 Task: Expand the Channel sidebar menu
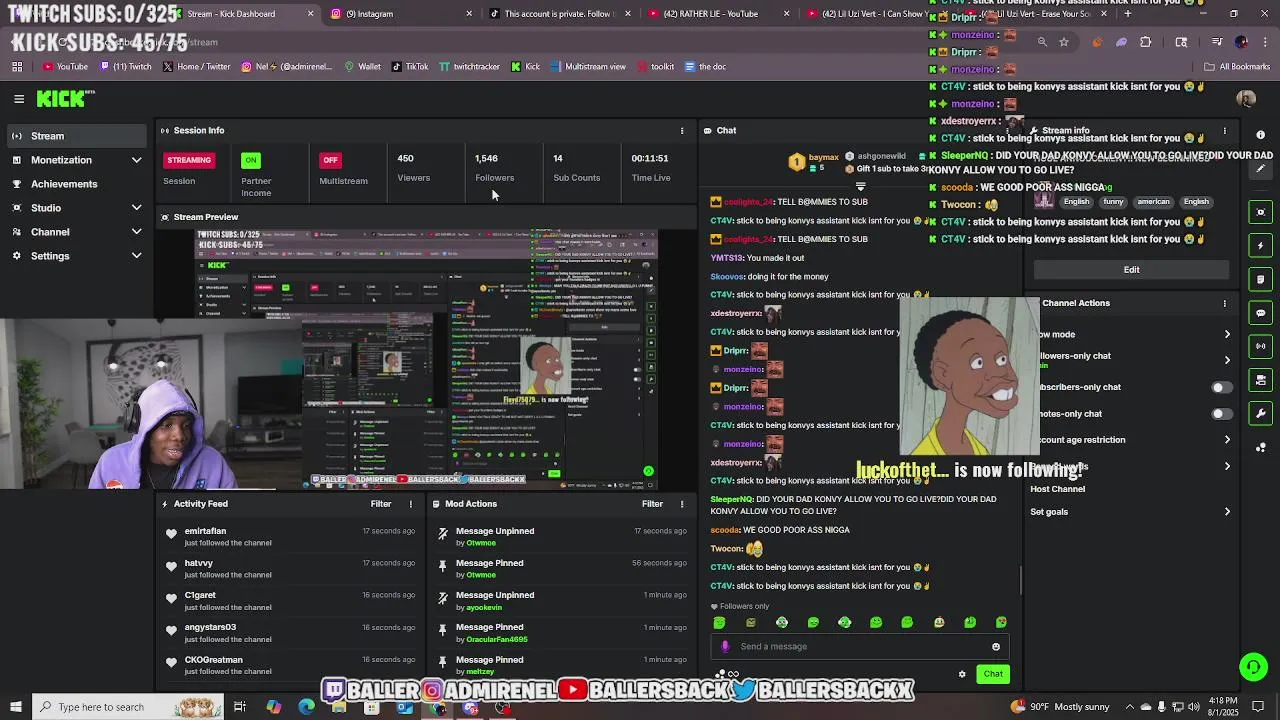coord(75,232)
